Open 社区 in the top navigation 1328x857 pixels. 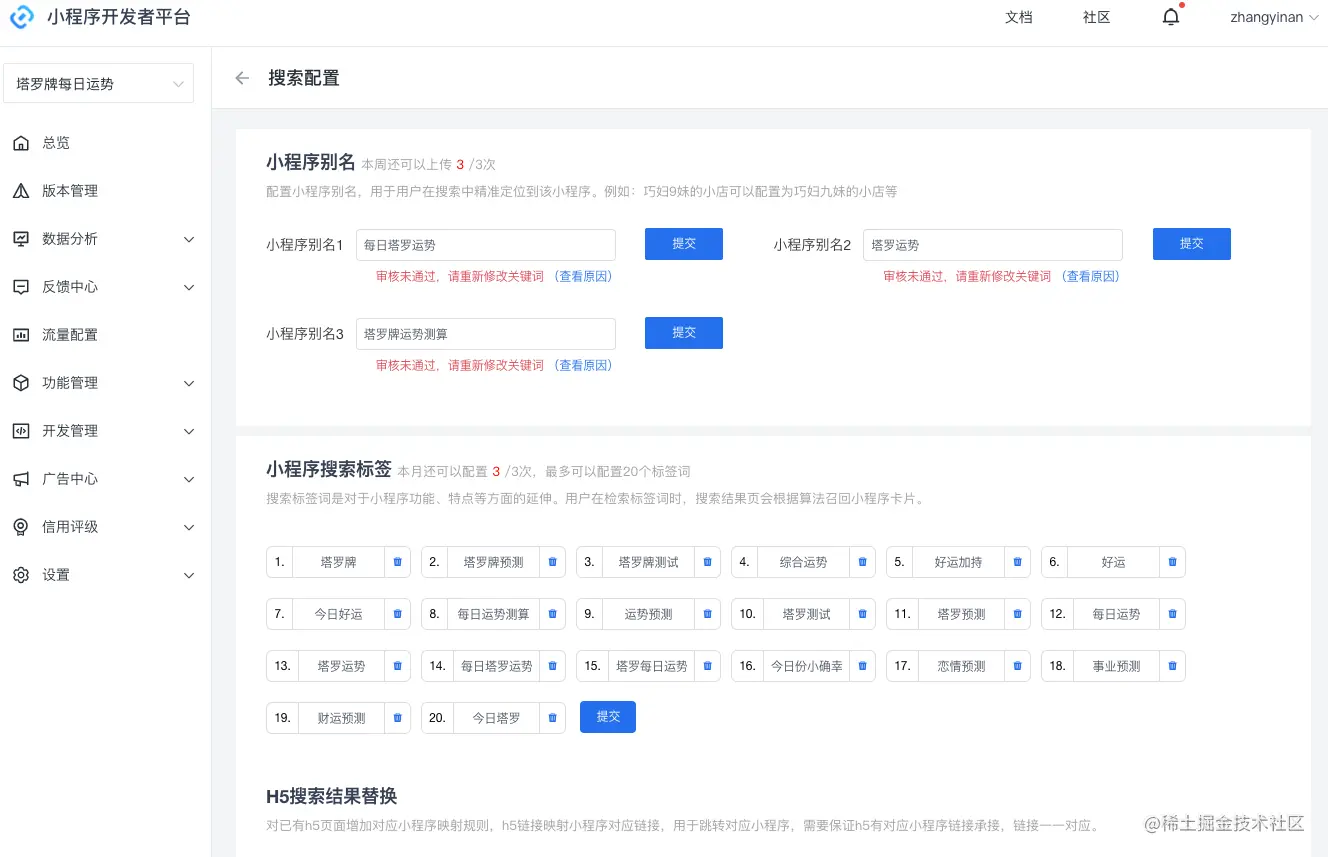[x=1097, y=17]
